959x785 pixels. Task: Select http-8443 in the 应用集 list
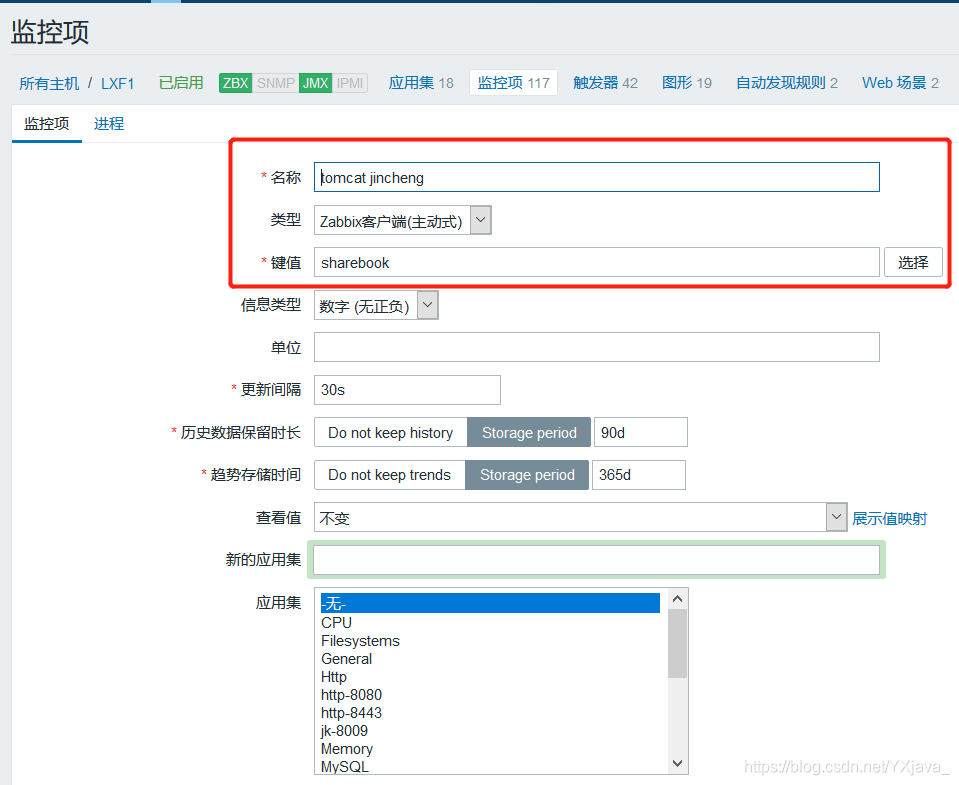pos(490,713)
